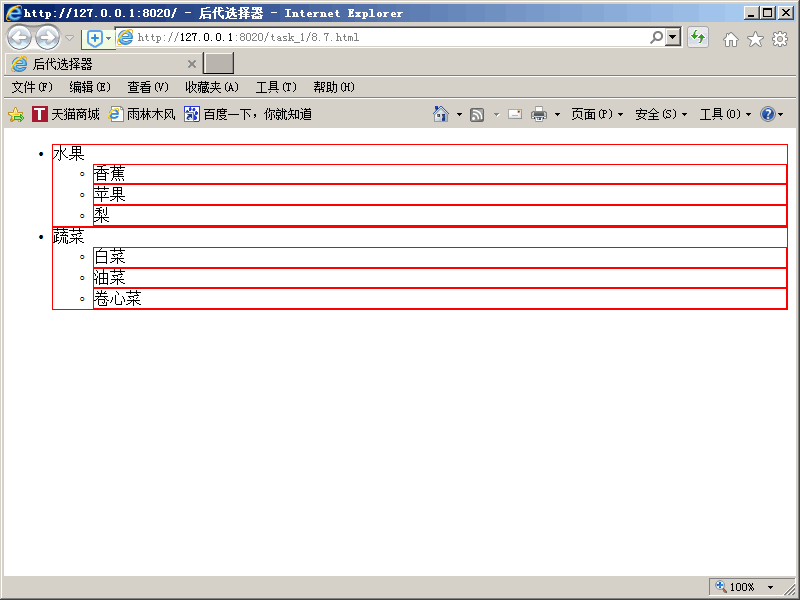Open the address bar autocomplete dropdown

click(673, 37)
